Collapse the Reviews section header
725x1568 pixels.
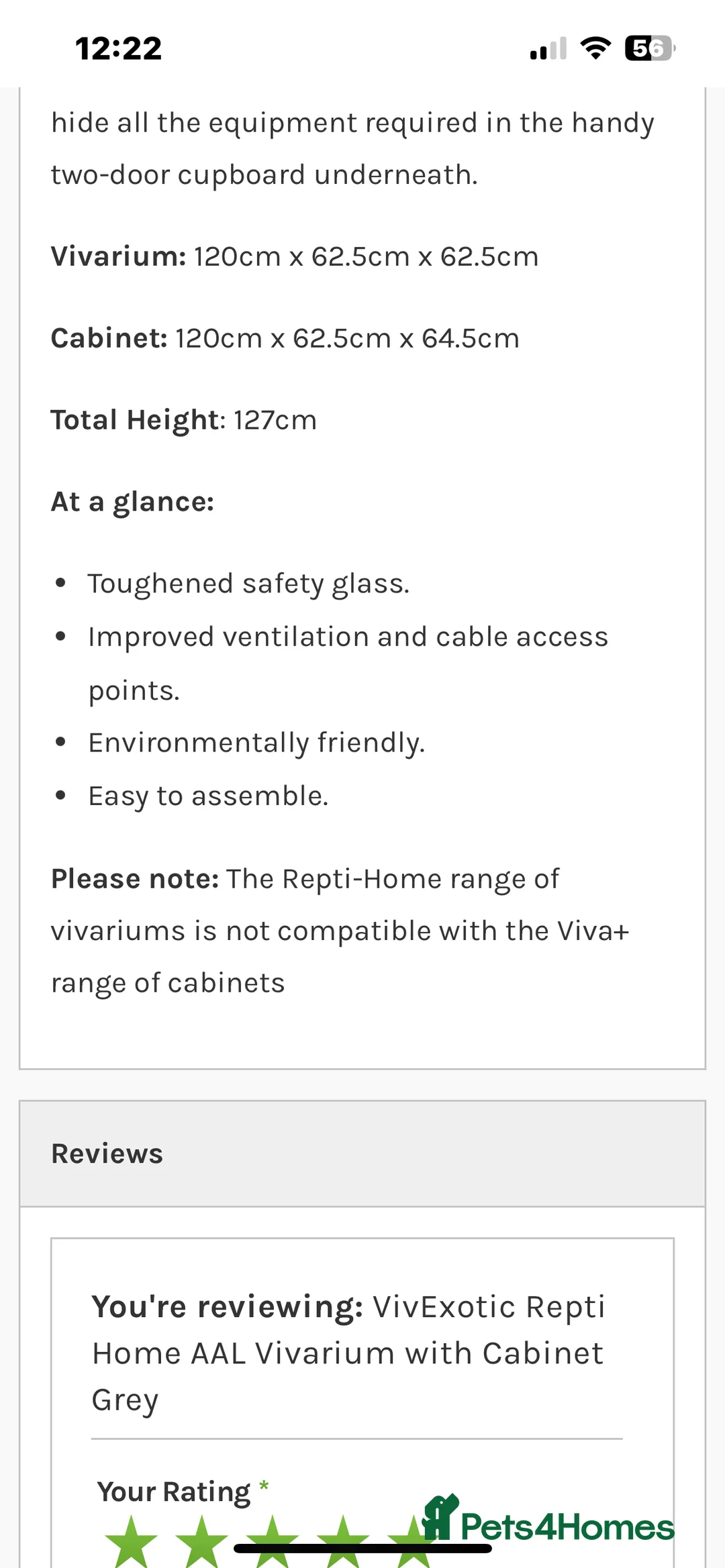pos(362,1153)
